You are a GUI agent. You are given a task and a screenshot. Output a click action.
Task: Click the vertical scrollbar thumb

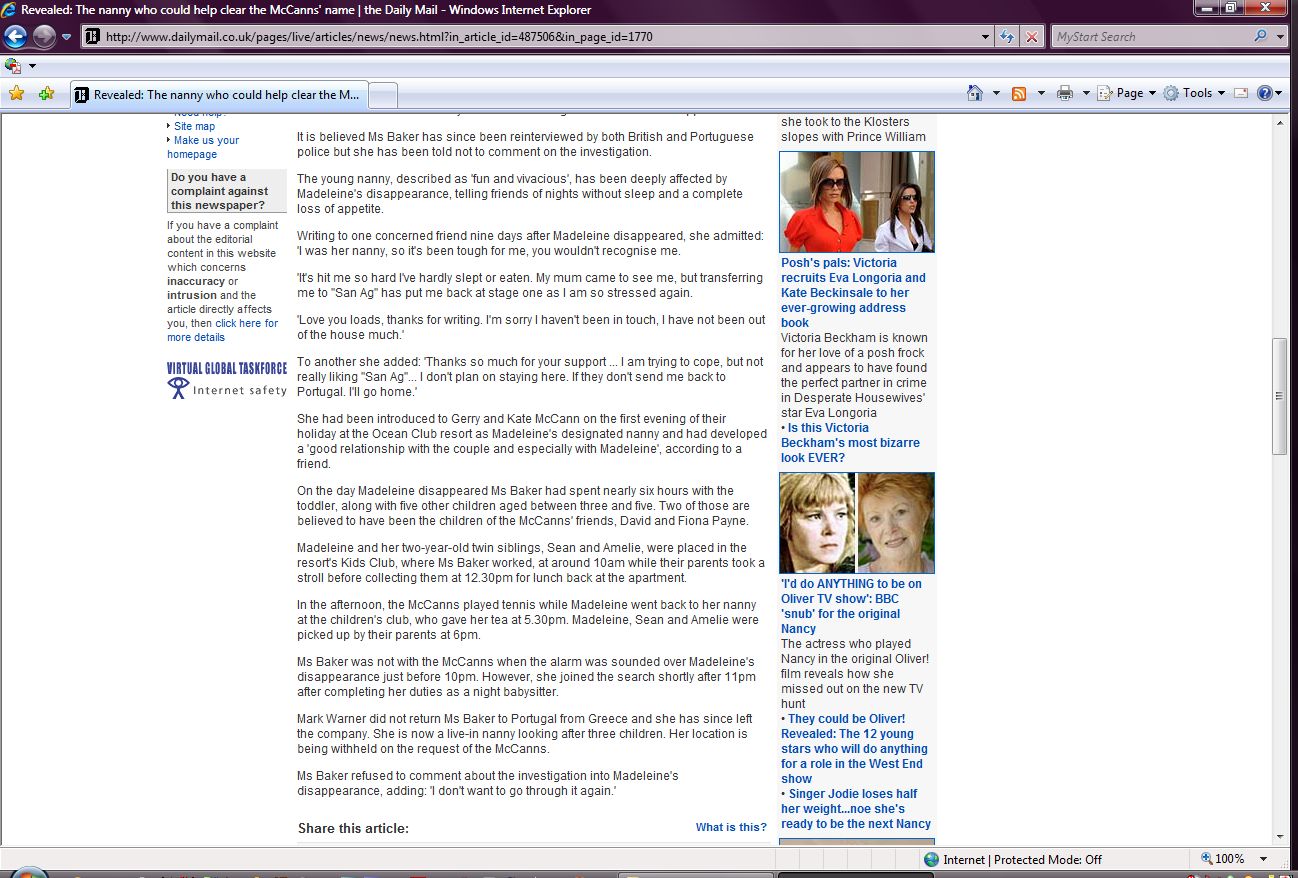point(1278,396)
